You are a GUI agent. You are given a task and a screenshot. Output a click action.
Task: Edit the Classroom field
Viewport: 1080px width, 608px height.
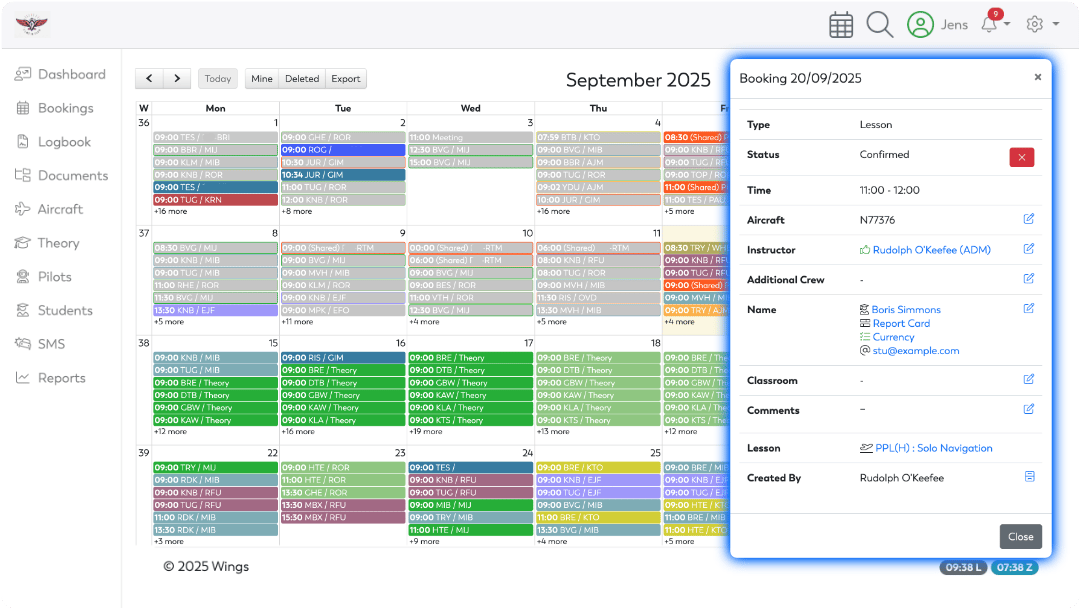pyautogui.click(x=1029, y=379)
